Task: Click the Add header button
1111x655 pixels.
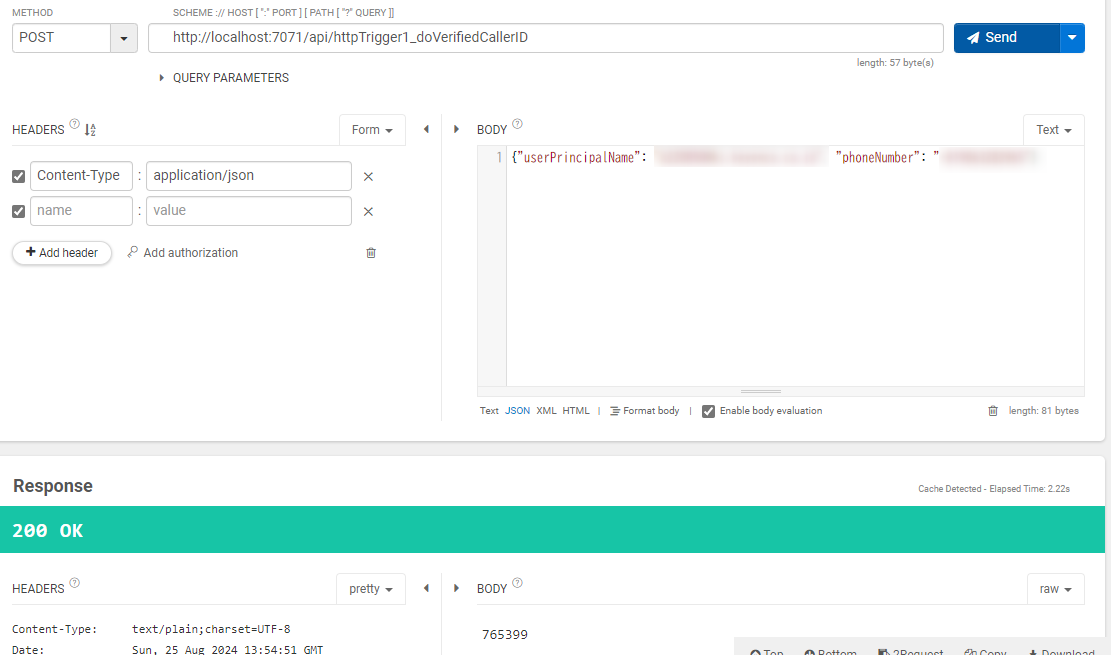Action: pyautogui.click(x=62, y=253)
